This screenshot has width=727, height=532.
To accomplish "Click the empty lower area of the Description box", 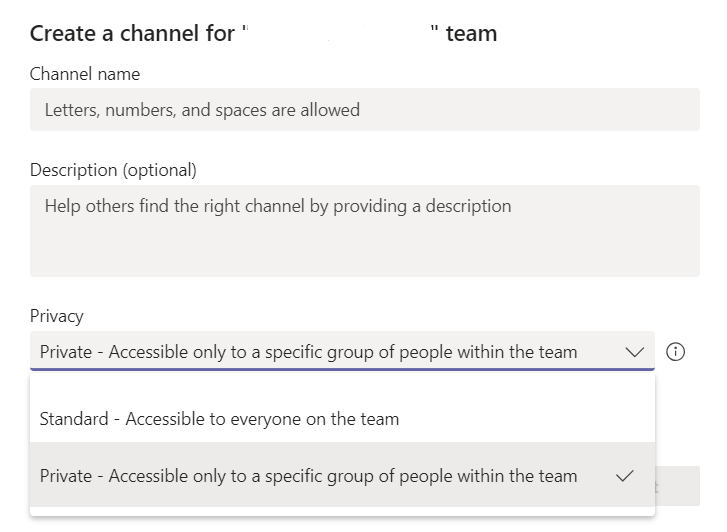I will [364, 250].
